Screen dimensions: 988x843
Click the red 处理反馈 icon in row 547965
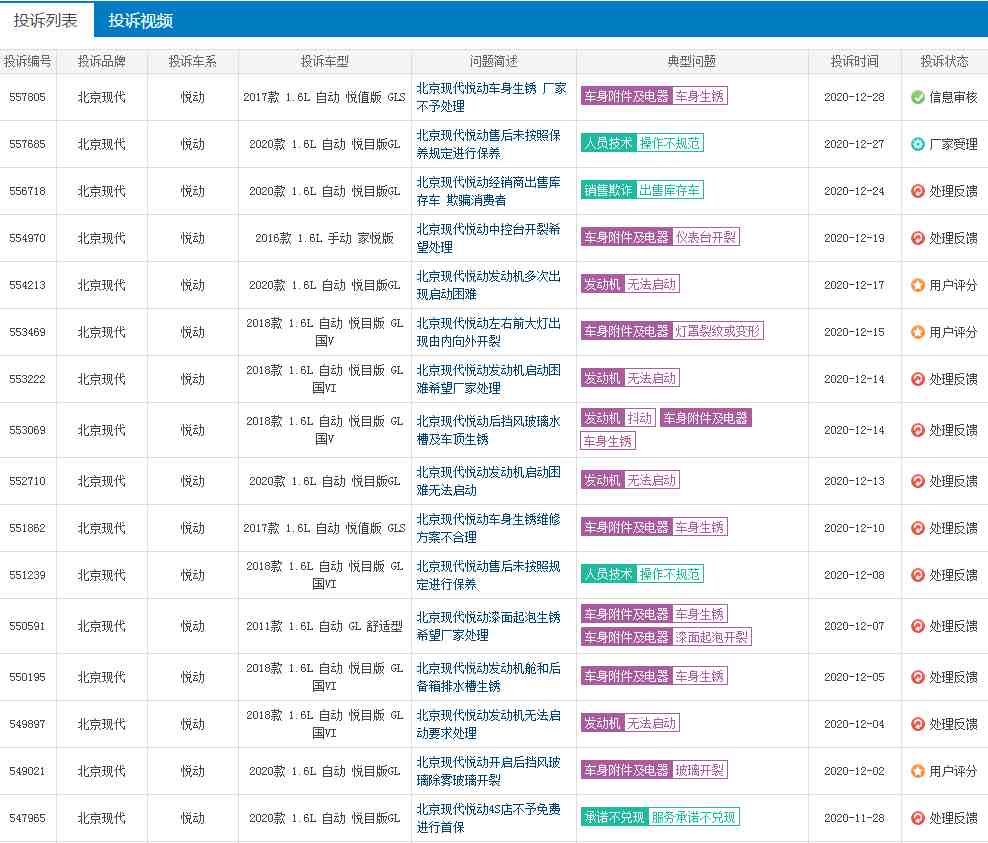click(917, 818)
